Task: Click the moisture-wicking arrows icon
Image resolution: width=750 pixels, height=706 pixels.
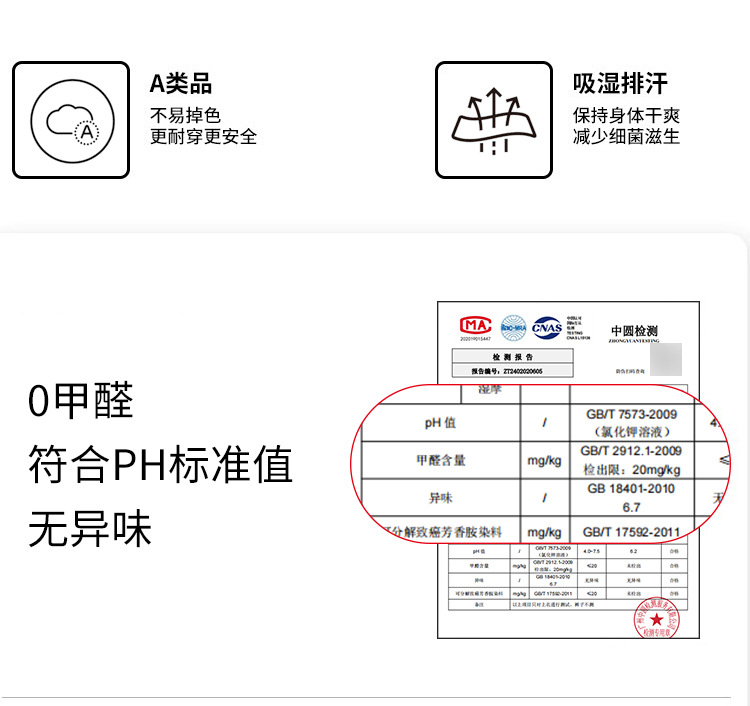Action: [494, 120]
